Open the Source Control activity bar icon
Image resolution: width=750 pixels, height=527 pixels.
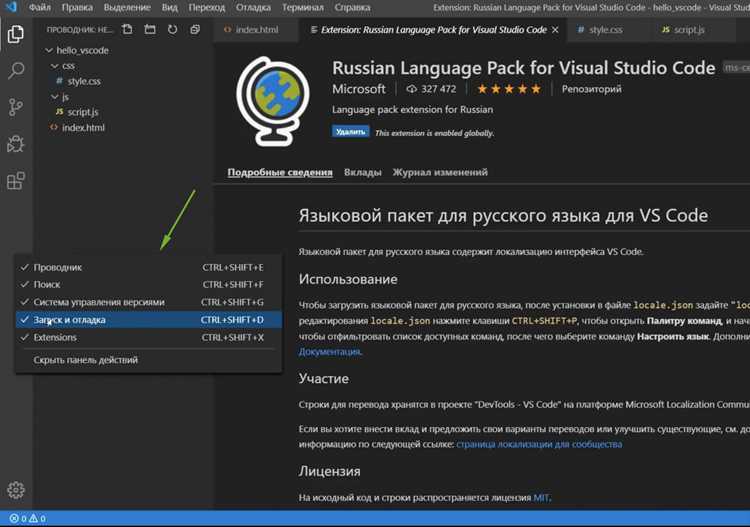[16, 107]
